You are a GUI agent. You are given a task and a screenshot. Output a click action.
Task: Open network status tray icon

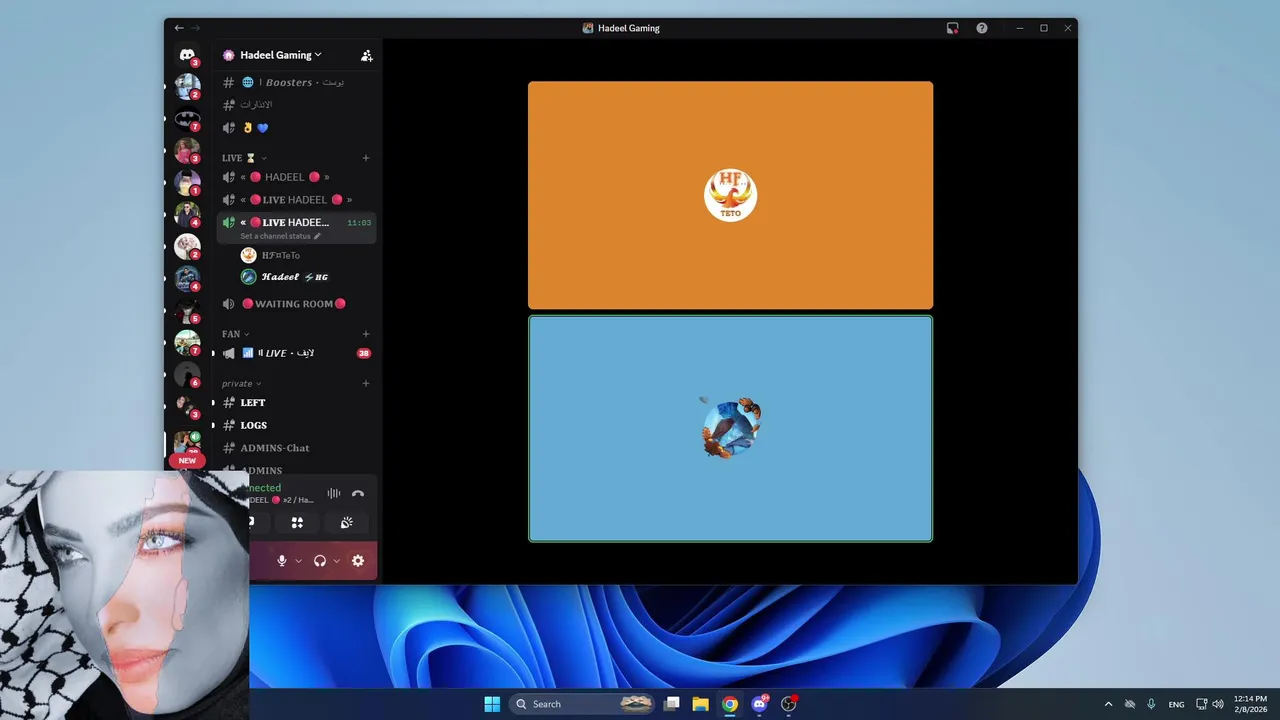[1202, 704]
